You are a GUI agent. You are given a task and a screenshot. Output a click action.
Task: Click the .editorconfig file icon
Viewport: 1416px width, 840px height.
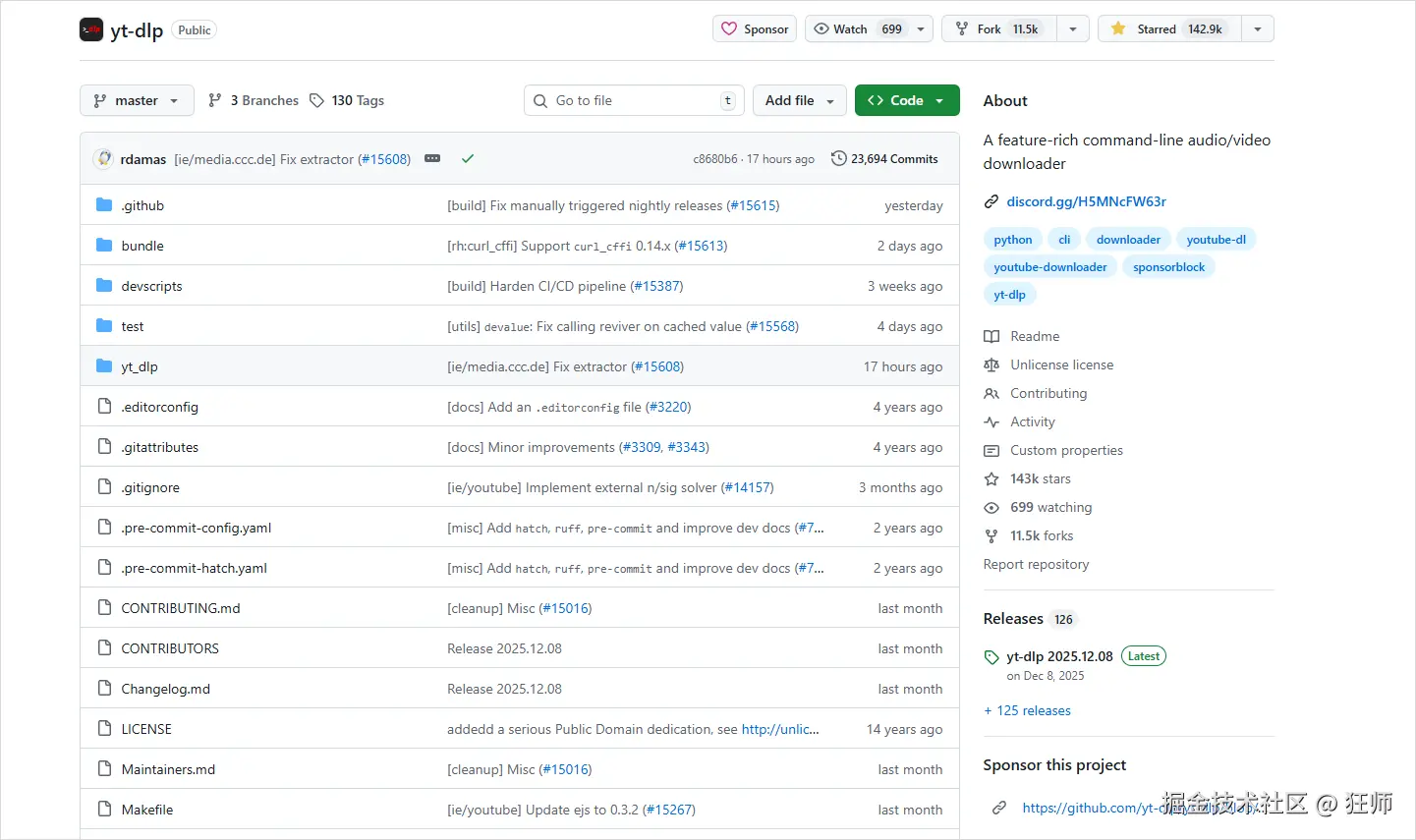coord(104,406)
